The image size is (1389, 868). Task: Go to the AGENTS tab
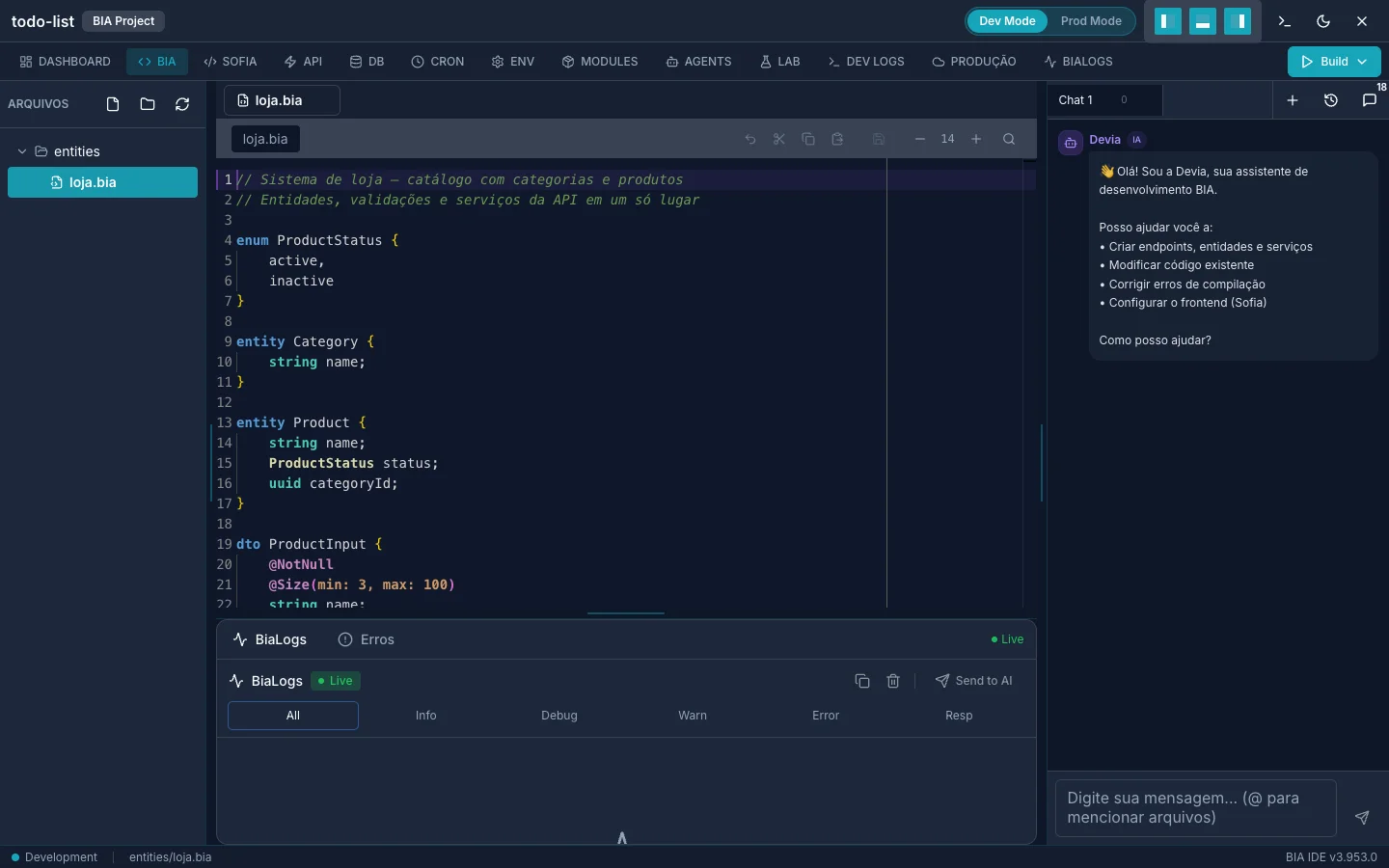click(699, 62)
